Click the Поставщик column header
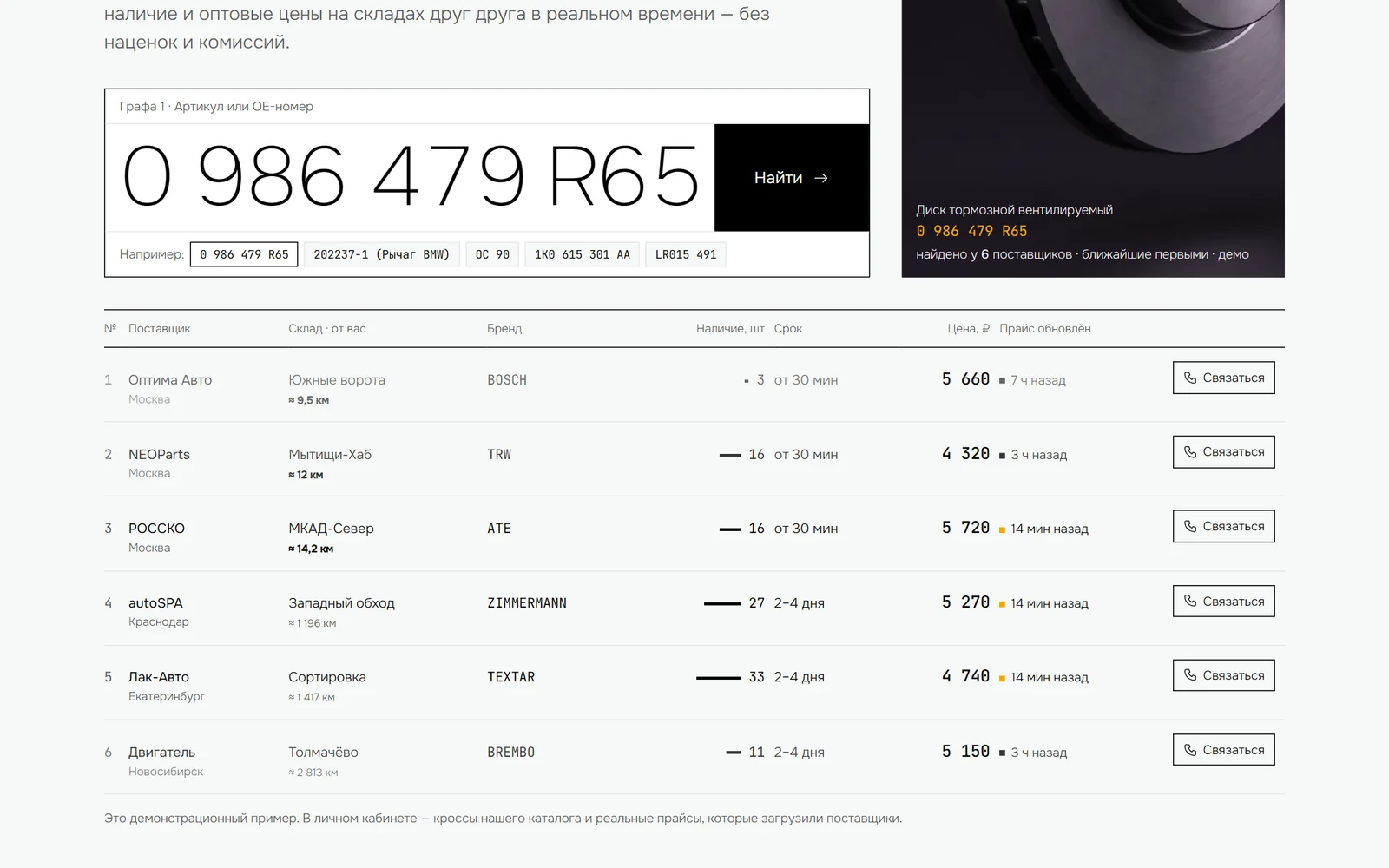This screenshot has width=1389, height=868. tap(159, 329)
